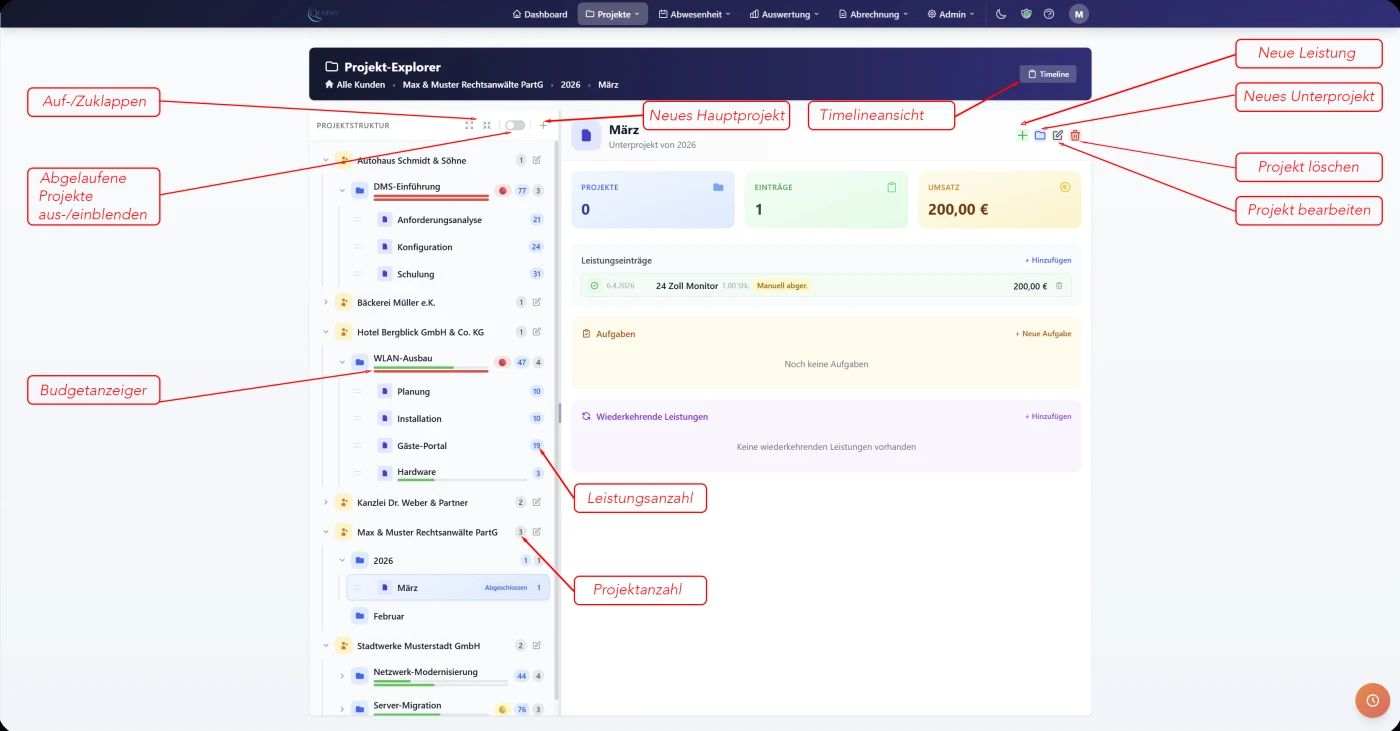Go to Dashboard in the top navigation

pyautogui.click(x=539, y=14)
